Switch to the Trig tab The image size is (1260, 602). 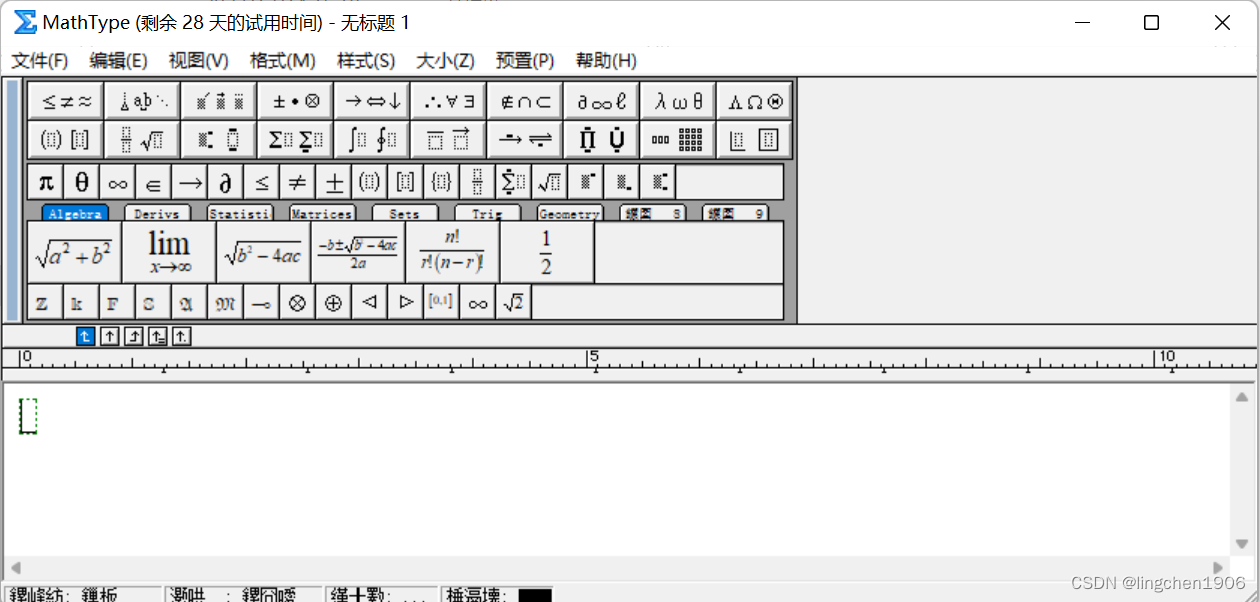[x=487, y=213]
